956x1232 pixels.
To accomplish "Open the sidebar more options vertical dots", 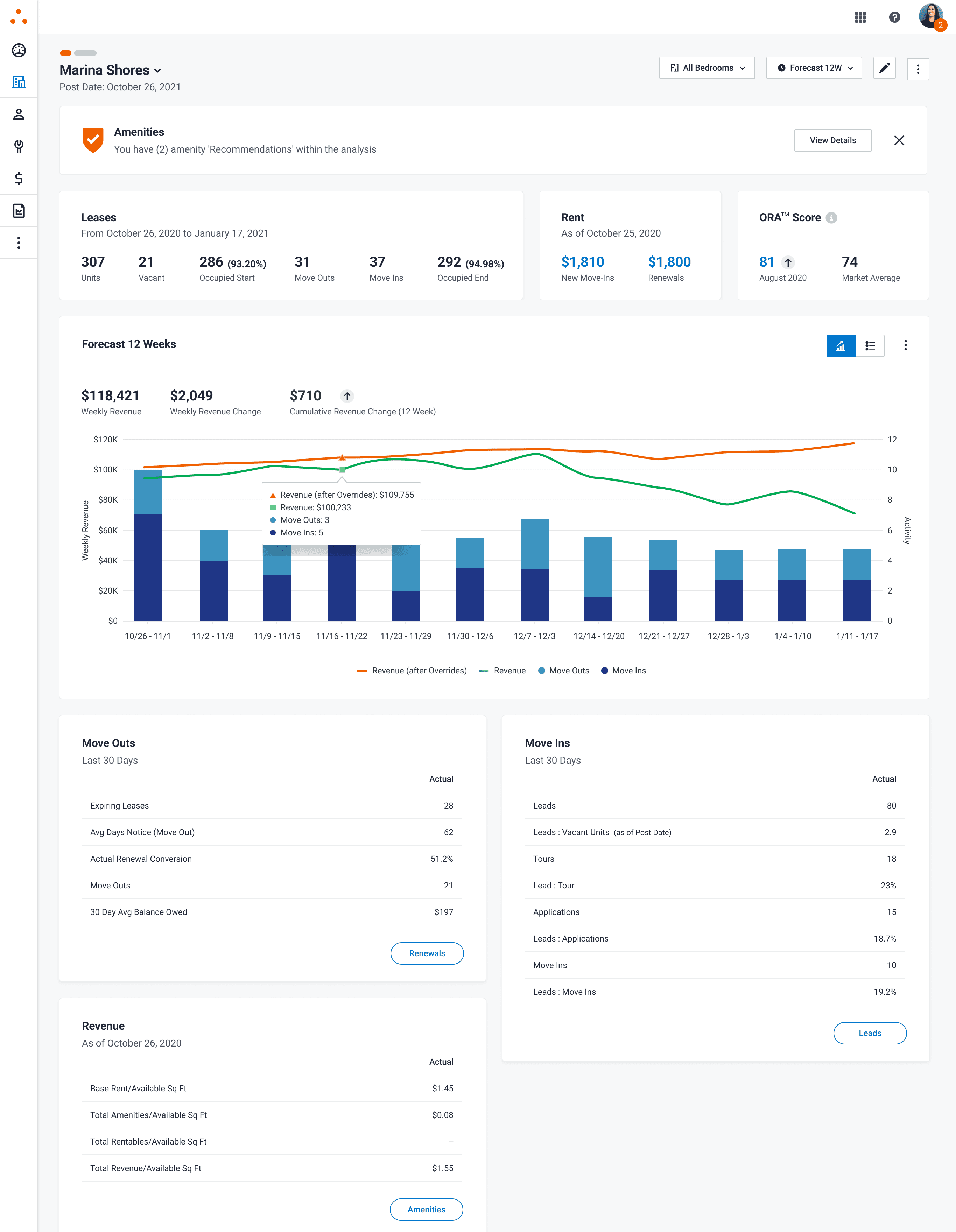I will pyautogui.click(x=19, y=243).
